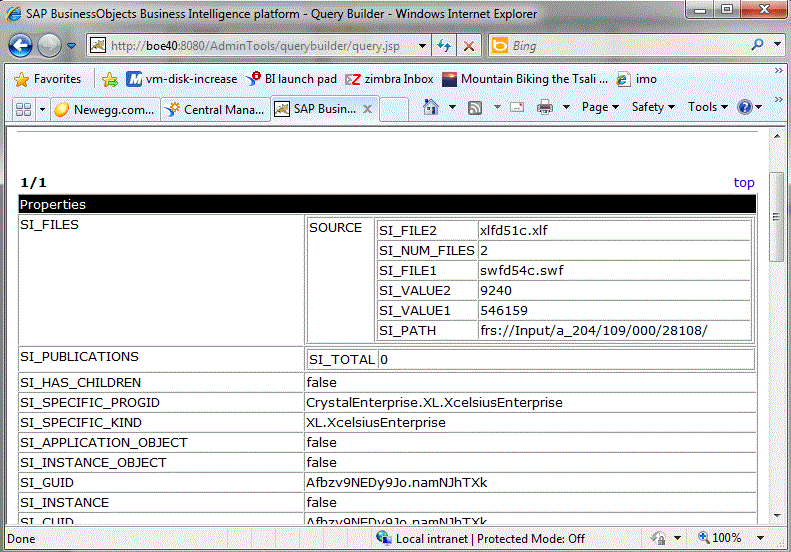Open the Home page icon

430,107
